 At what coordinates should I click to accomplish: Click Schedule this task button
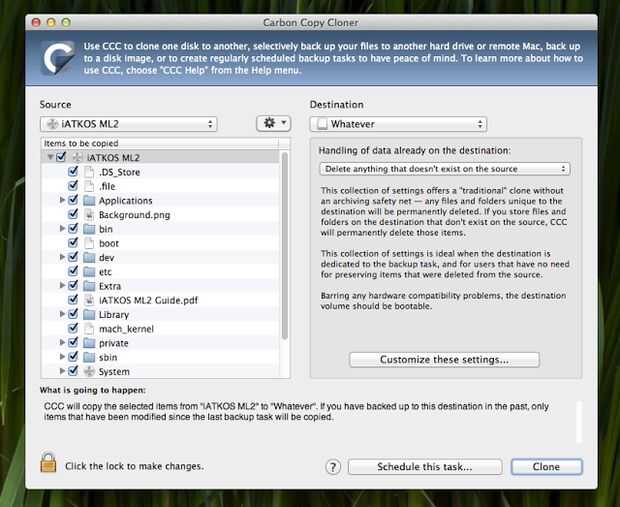(x=425, y=467)
